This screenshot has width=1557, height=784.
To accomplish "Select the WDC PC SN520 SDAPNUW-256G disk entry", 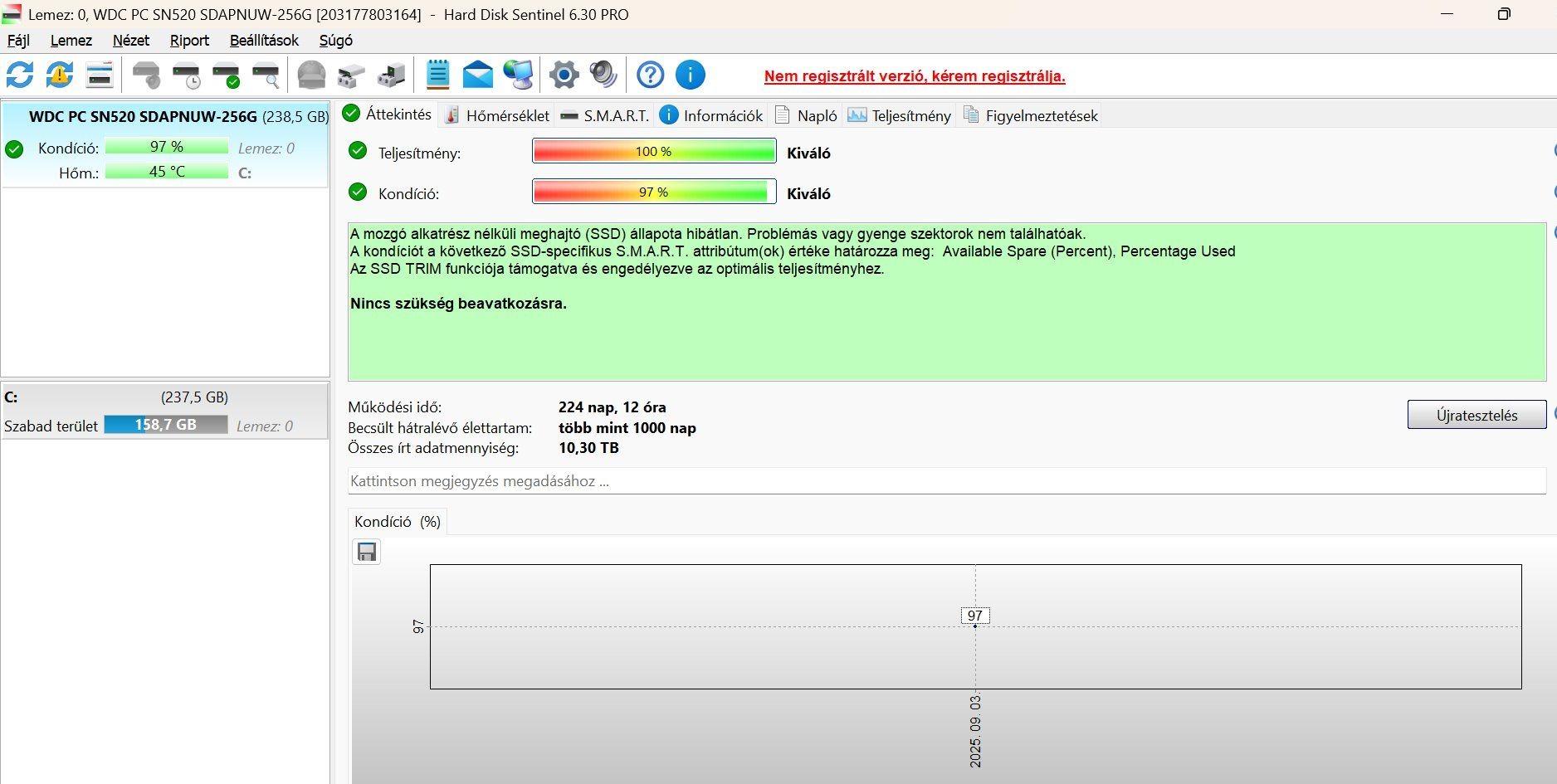I will click(x=165, y=144).
